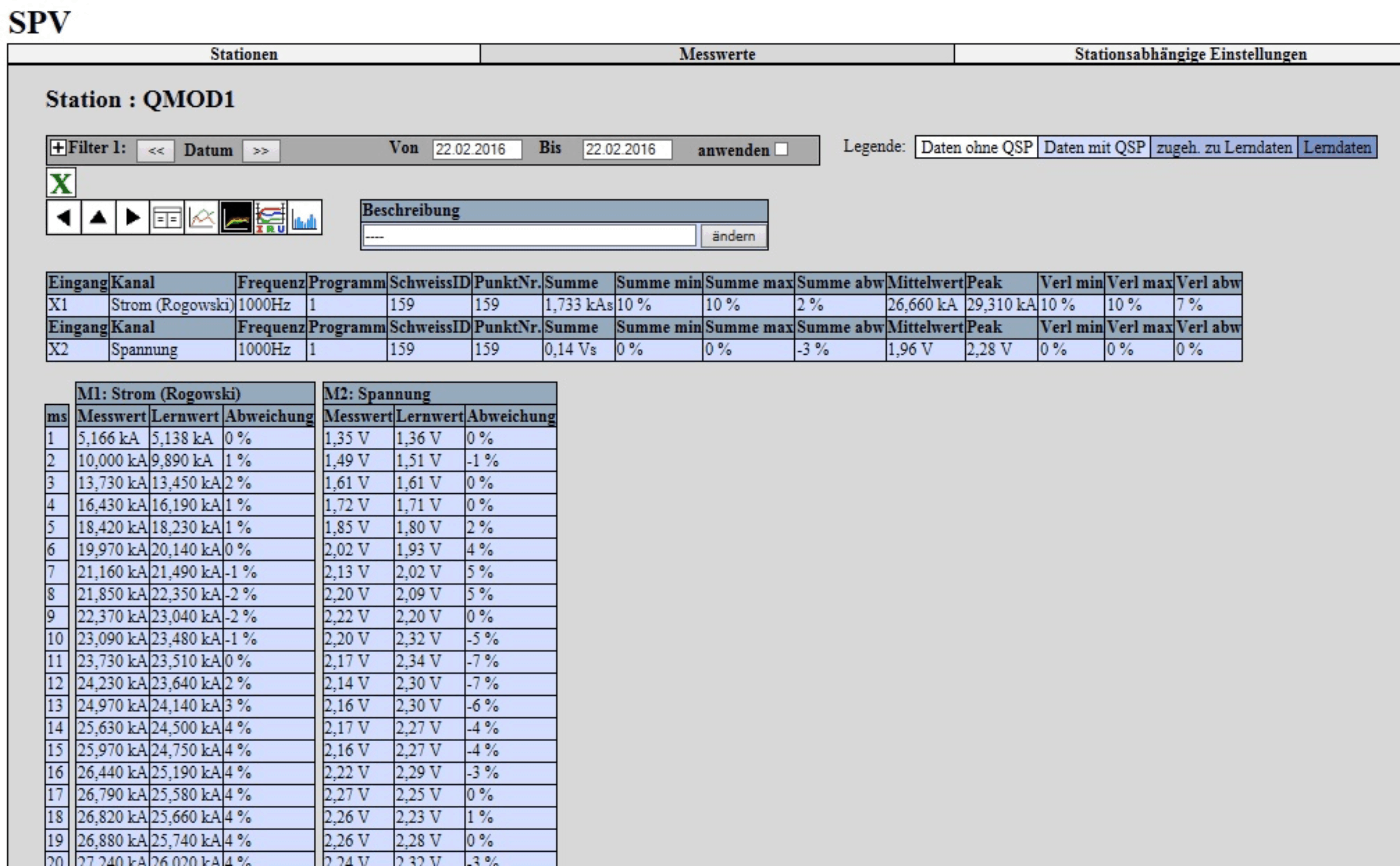Click the 1,733 kAs Summe value
The height and width of the screenshot is (866, 1400).
[x=579, y=305]
